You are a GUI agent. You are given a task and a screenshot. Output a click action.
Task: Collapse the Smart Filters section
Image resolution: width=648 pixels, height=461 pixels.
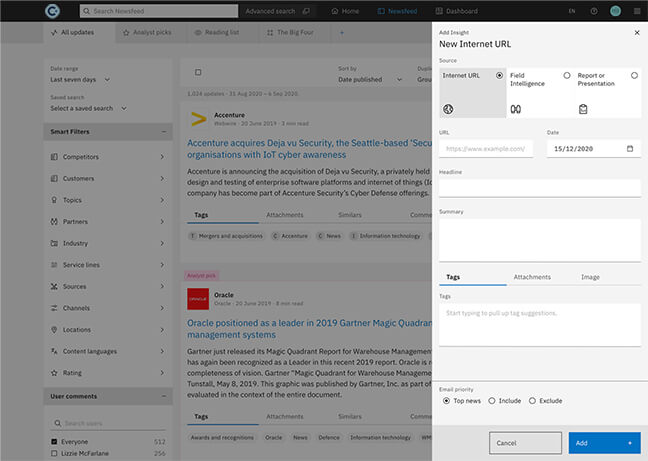point(164,132)
